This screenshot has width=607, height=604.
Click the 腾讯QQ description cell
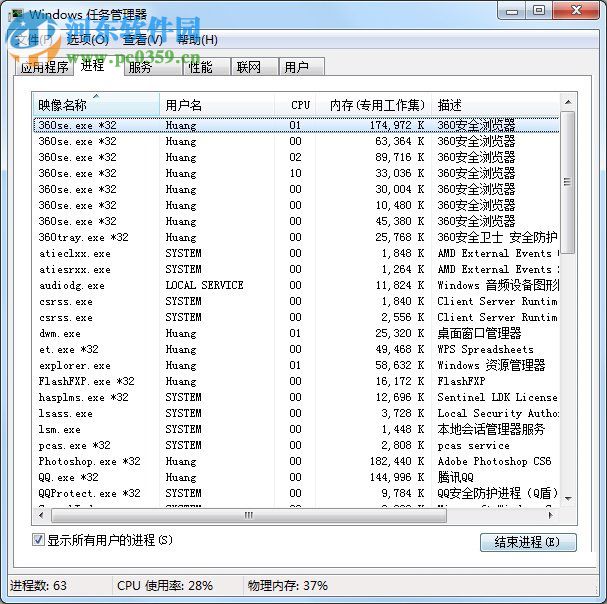(456, 477)
